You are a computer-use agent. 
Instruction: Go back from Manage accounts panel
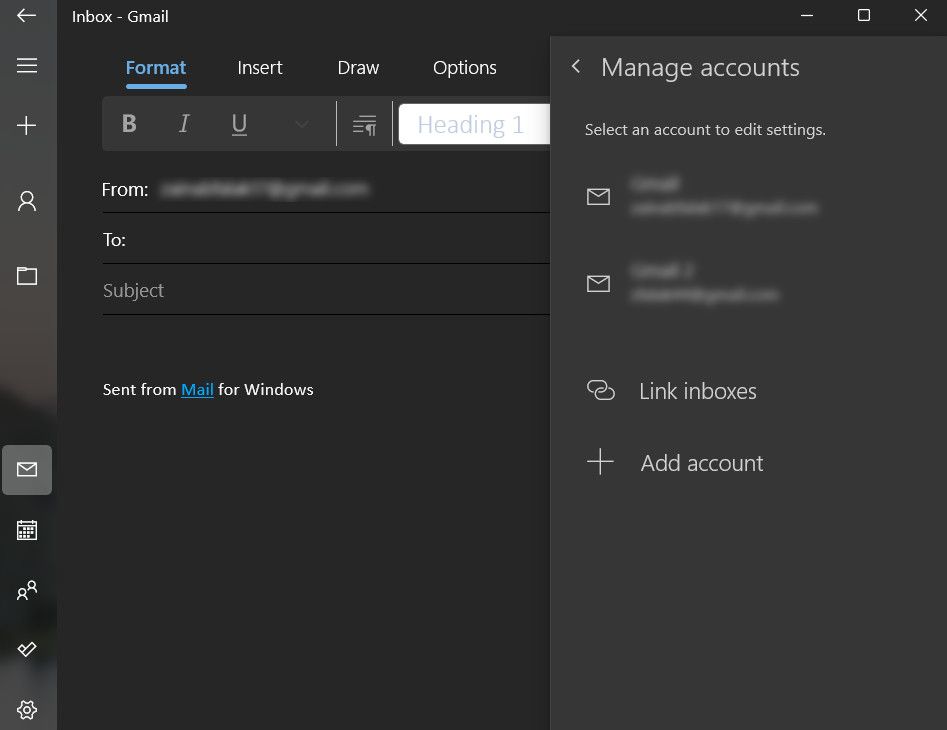click(576, 67)
